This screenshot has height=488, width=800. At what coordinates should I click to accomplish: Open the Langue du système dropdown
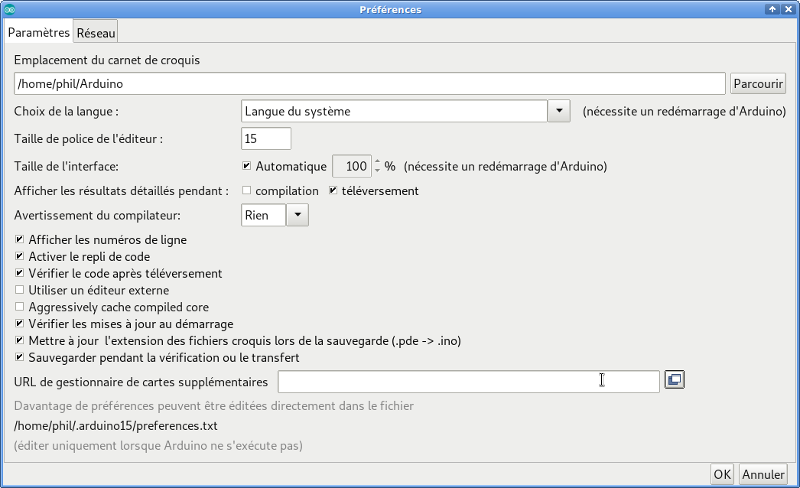coord(405,111)
